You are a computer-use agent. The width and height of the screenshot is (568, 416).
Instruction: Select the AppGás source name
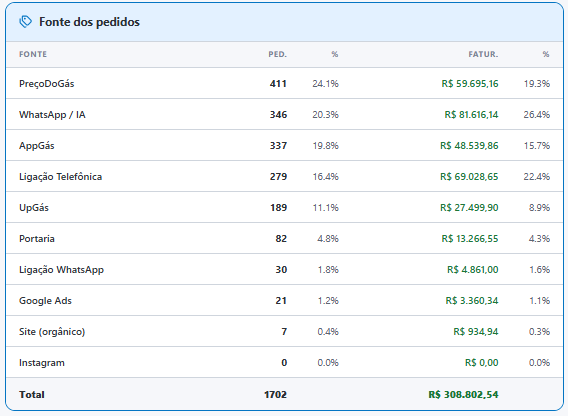pyautogui.click(x=37, y=146)
